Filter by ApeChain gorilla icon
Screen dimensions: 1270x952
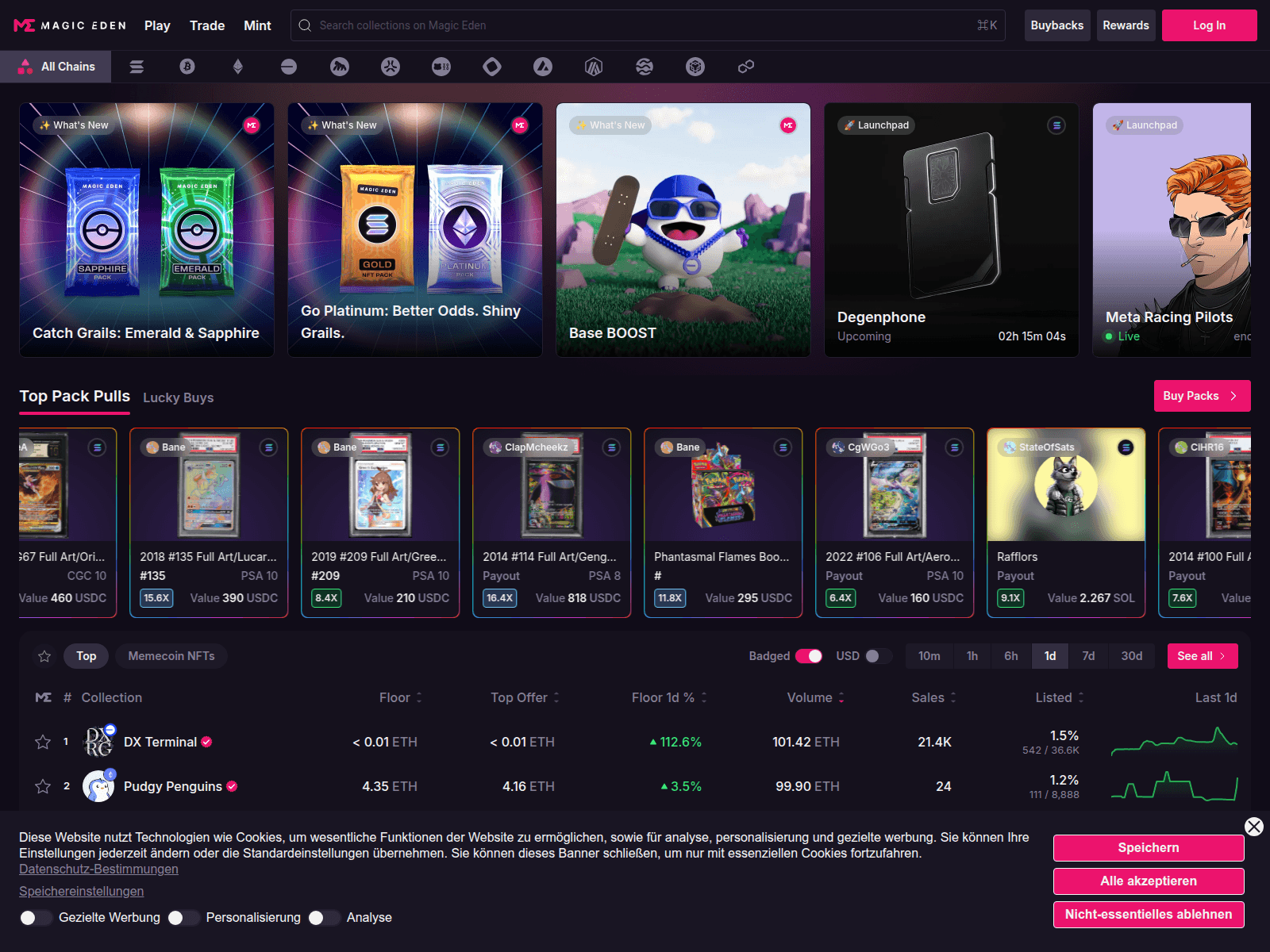coord(340,67)
